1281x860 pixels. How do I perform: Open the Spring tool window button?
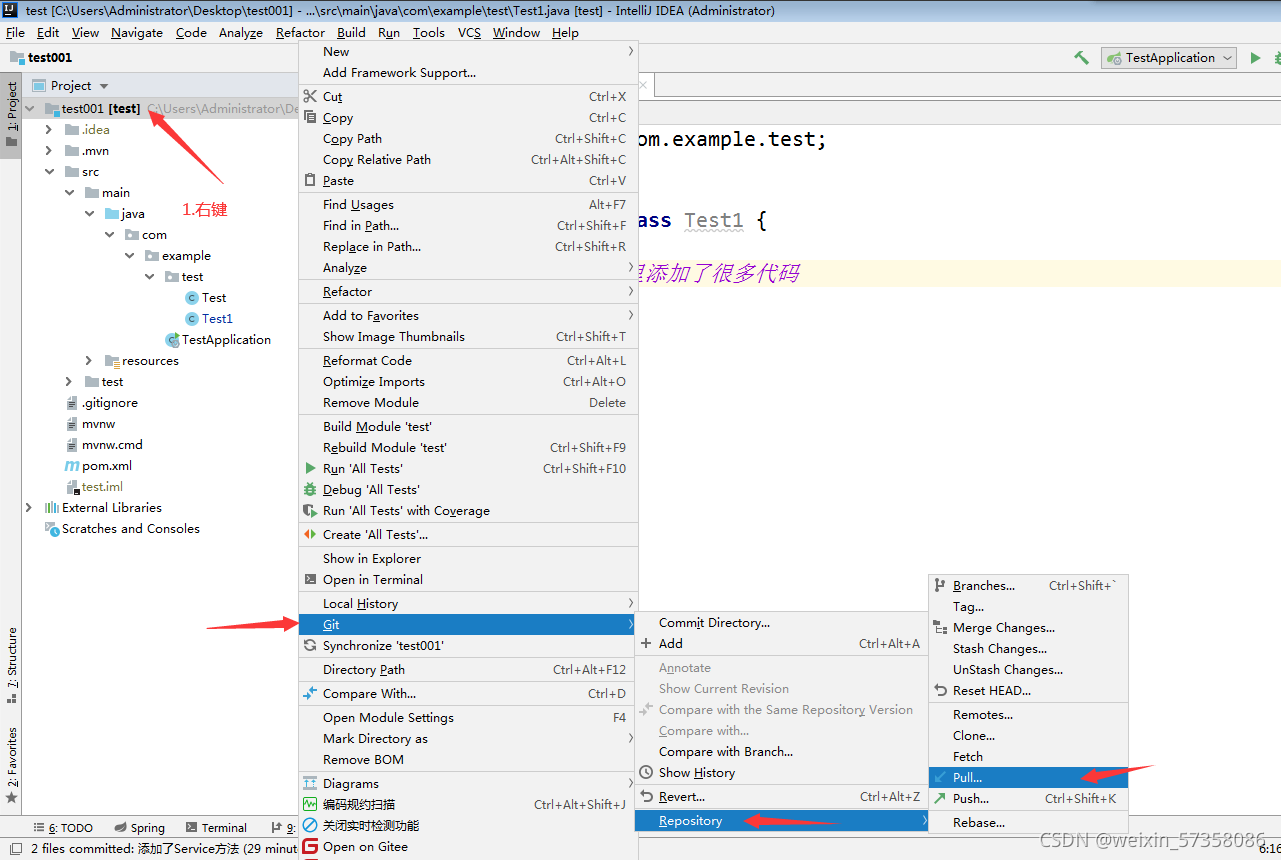[139, 828]
